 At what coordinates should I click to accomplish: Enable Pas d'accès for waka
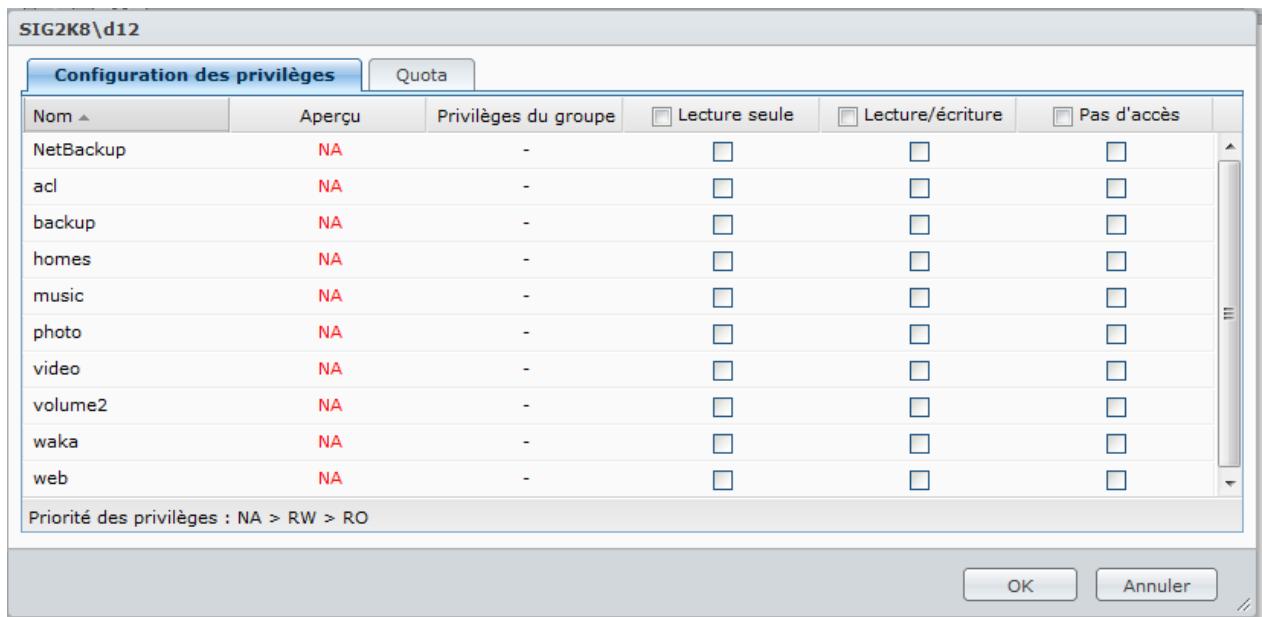(1116, 444)
